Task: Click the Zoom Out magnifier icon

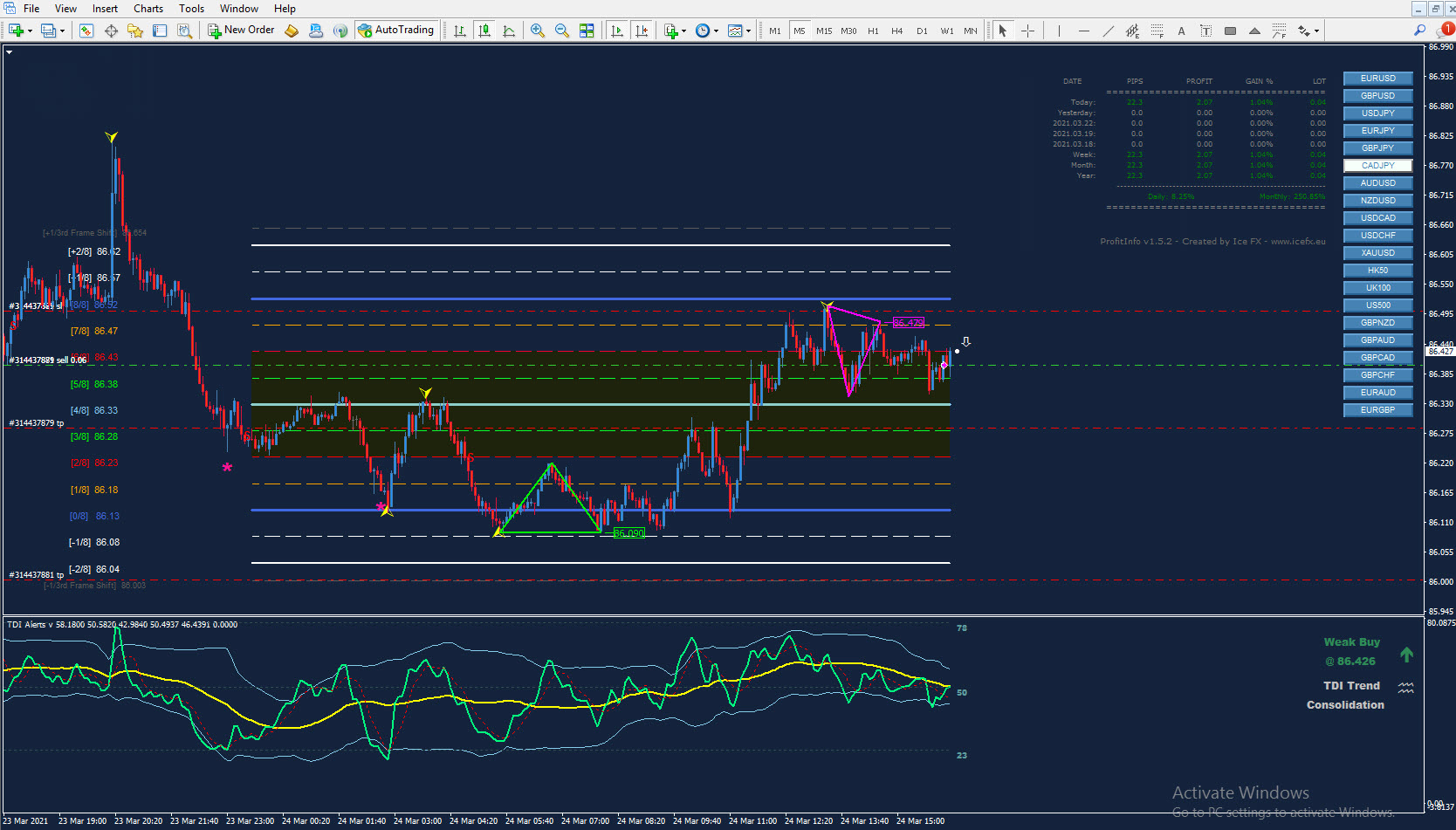Action: click(x=562, y=31)
